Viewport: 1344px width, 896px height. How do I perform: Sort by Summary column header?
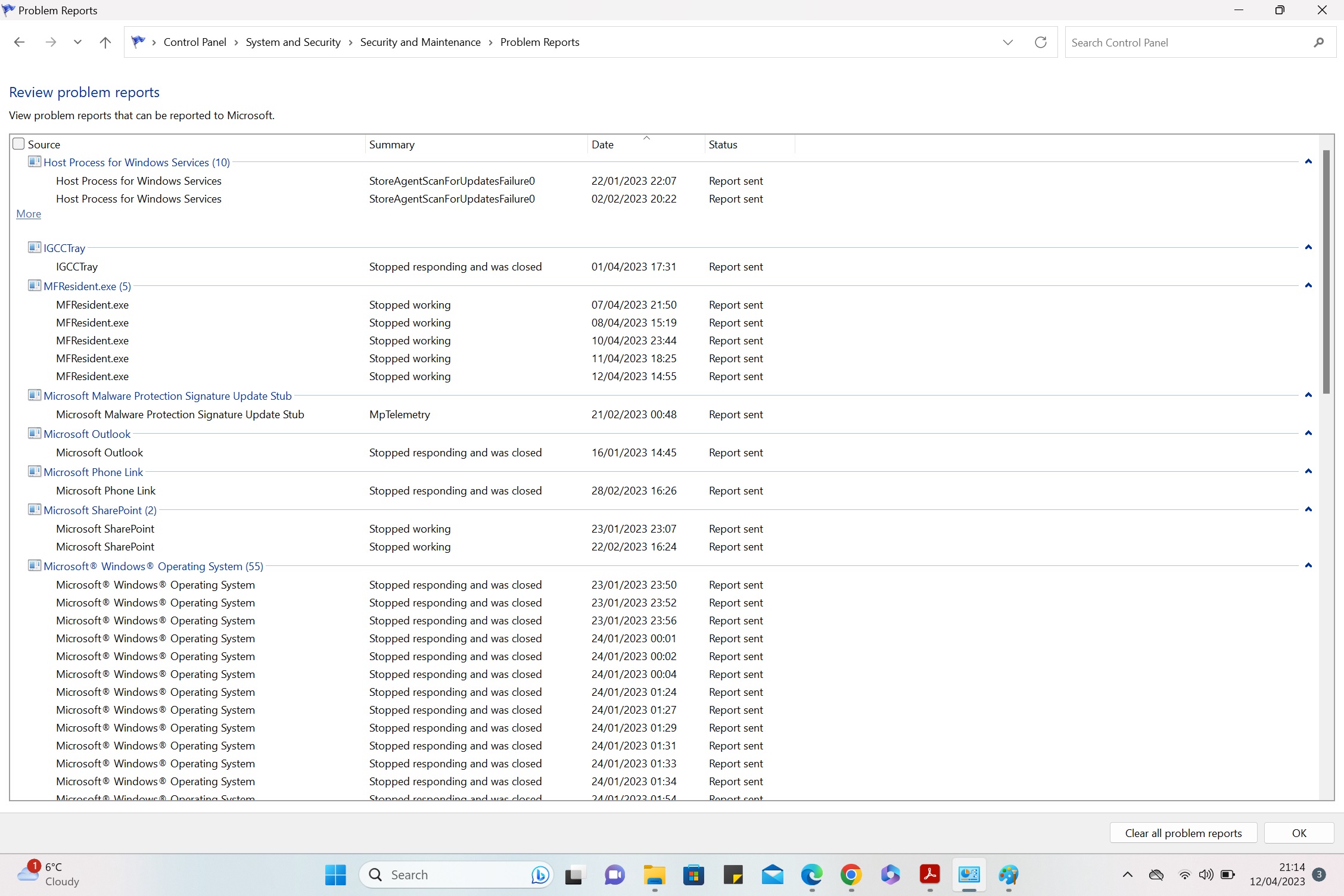click(392, 145)
